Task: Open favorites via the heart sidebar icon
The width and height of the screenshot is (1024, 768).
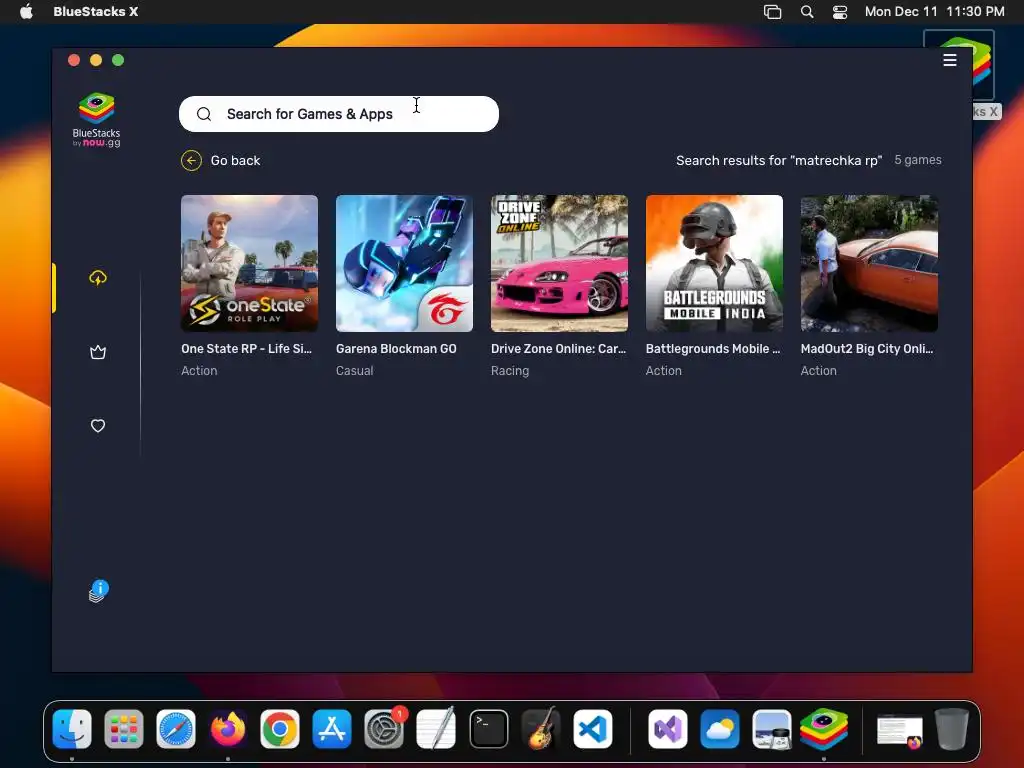Action: (x=98, y=426)
